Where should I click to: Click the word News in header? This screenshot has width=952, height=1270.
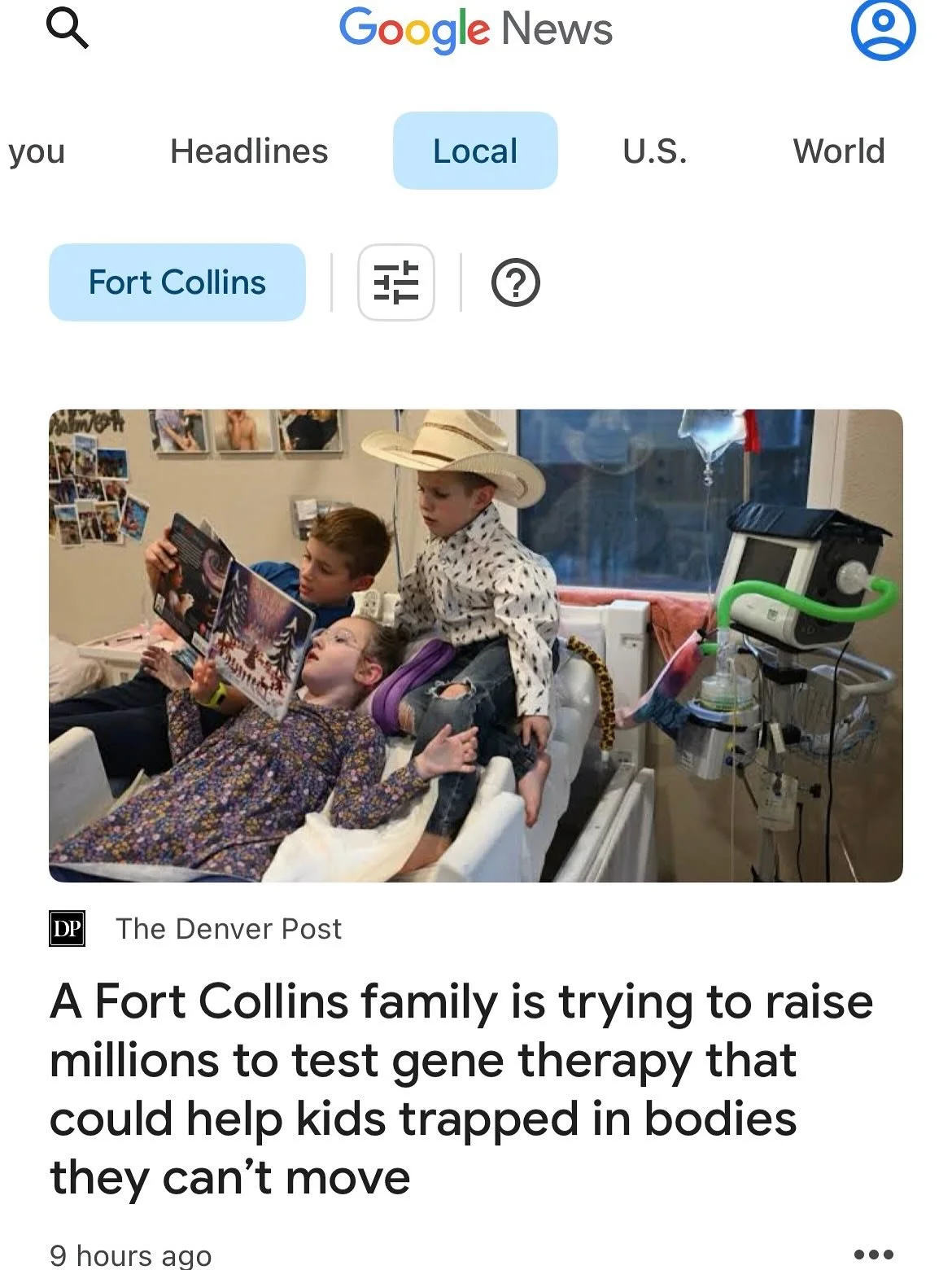click(557, 29)
